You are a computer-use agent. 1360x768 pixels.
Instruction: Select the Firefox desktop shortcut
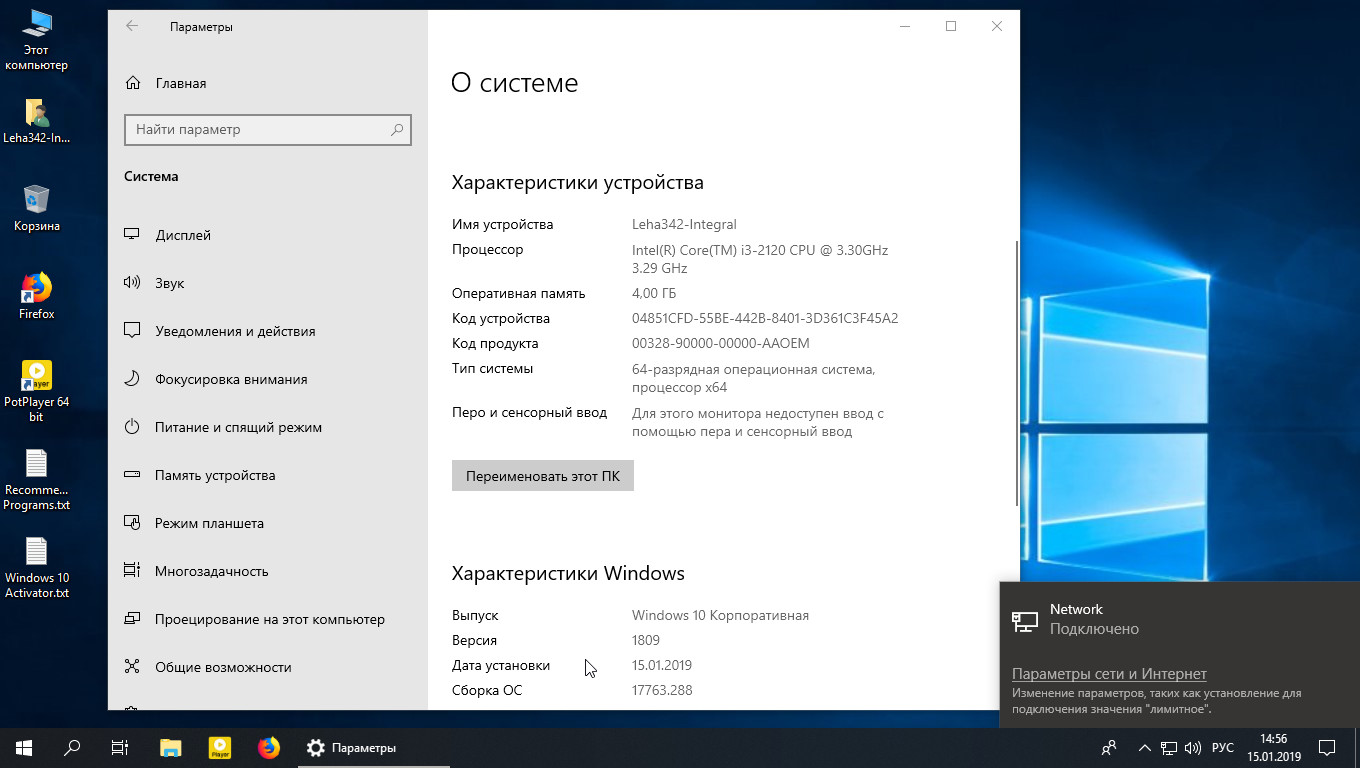pos(36,296)
